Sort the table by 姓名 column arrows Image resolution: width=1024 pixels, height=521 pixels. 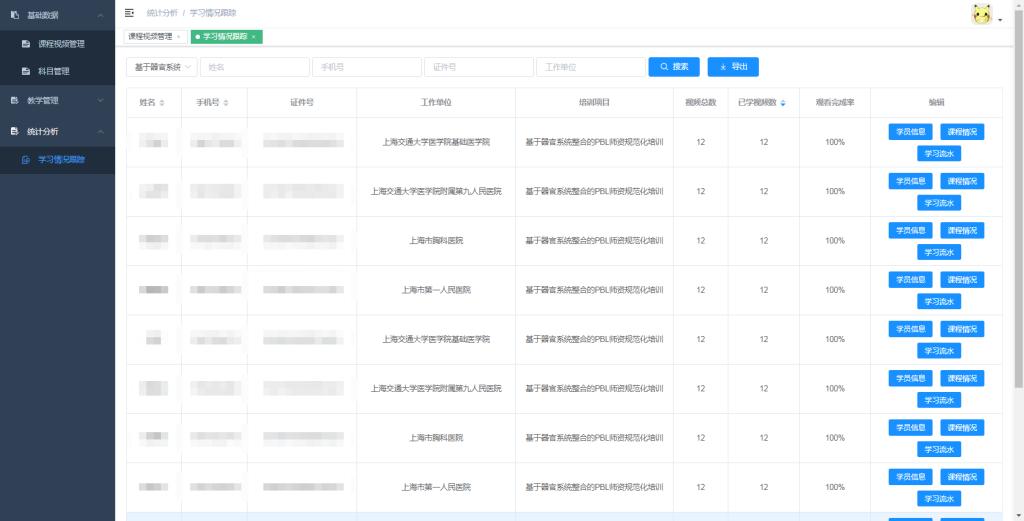pyautogui.click(x=162, y=103)
